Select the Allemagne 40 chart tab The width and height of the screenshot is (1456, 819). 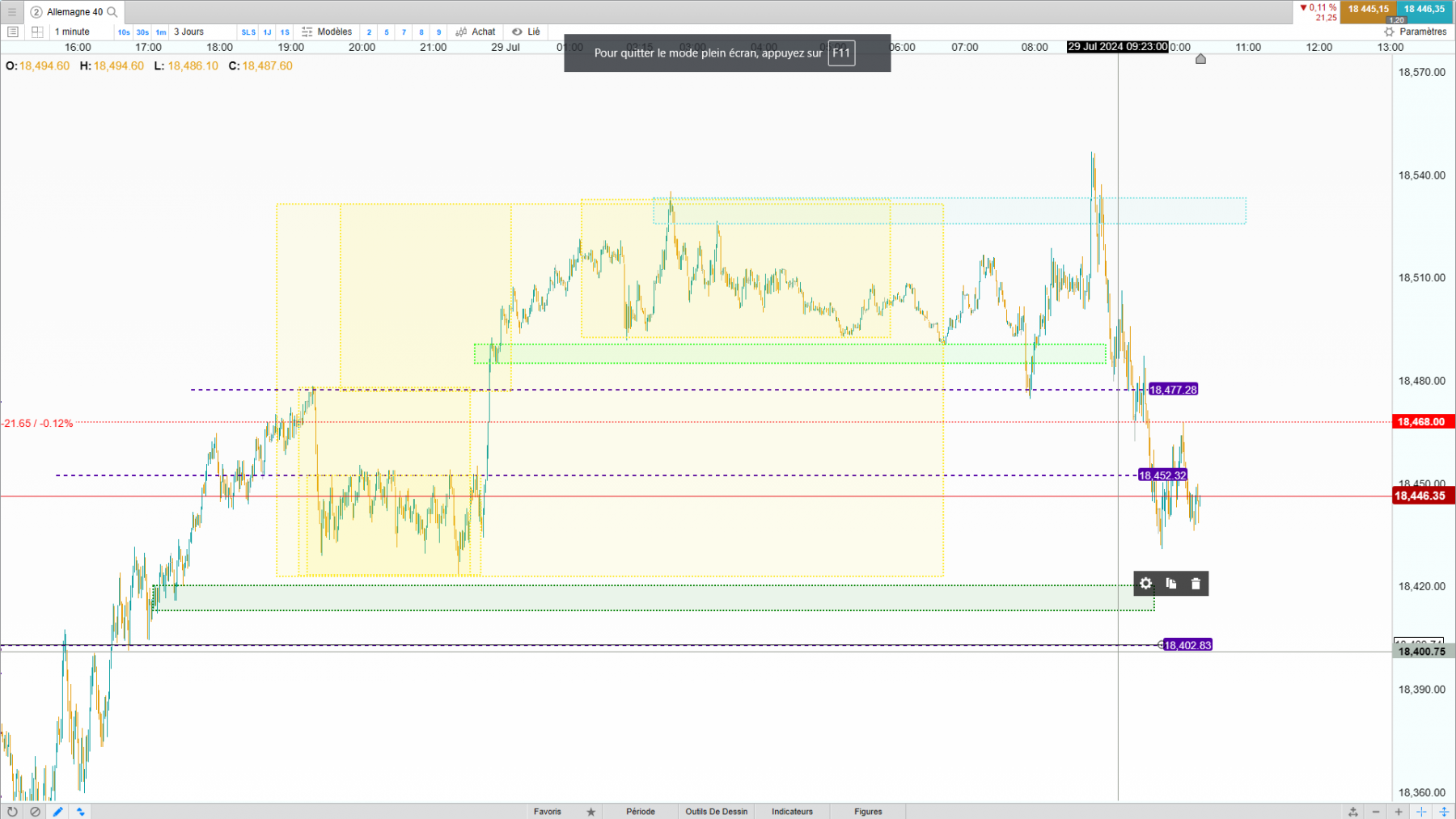click(x=74, y=12)
